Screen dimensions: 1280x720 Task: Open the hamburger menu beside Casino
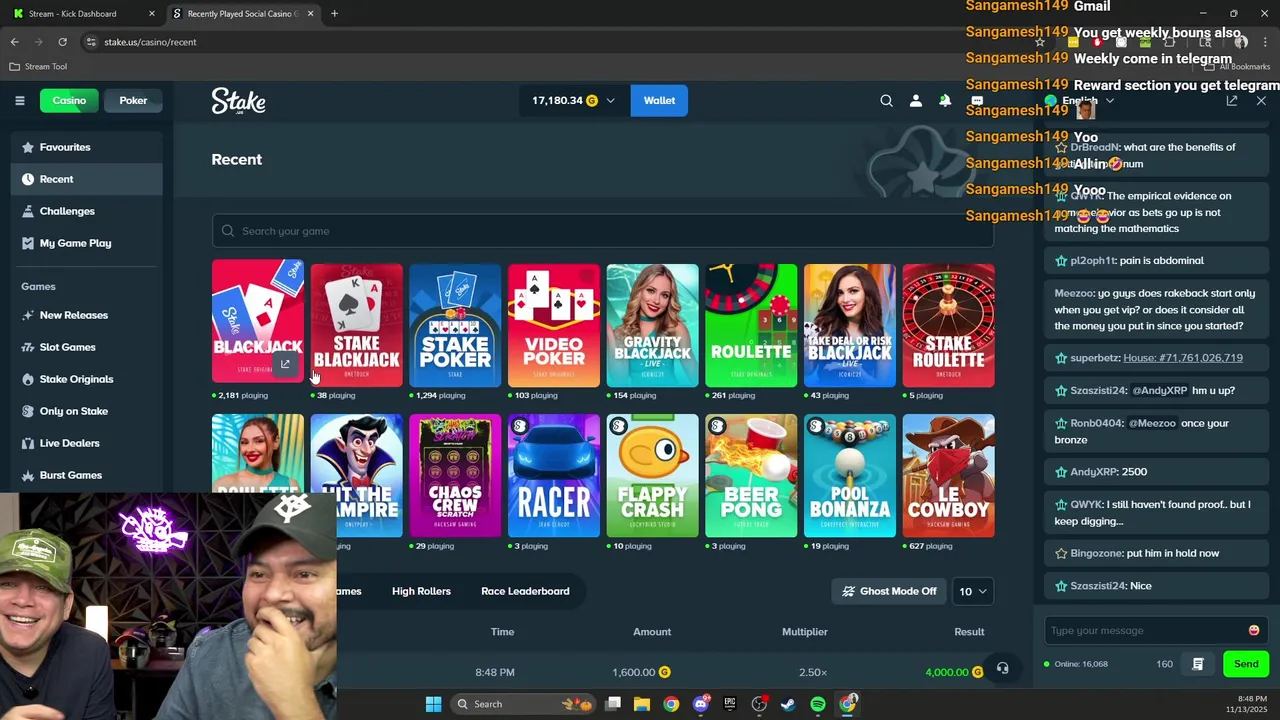click(19, 100)
